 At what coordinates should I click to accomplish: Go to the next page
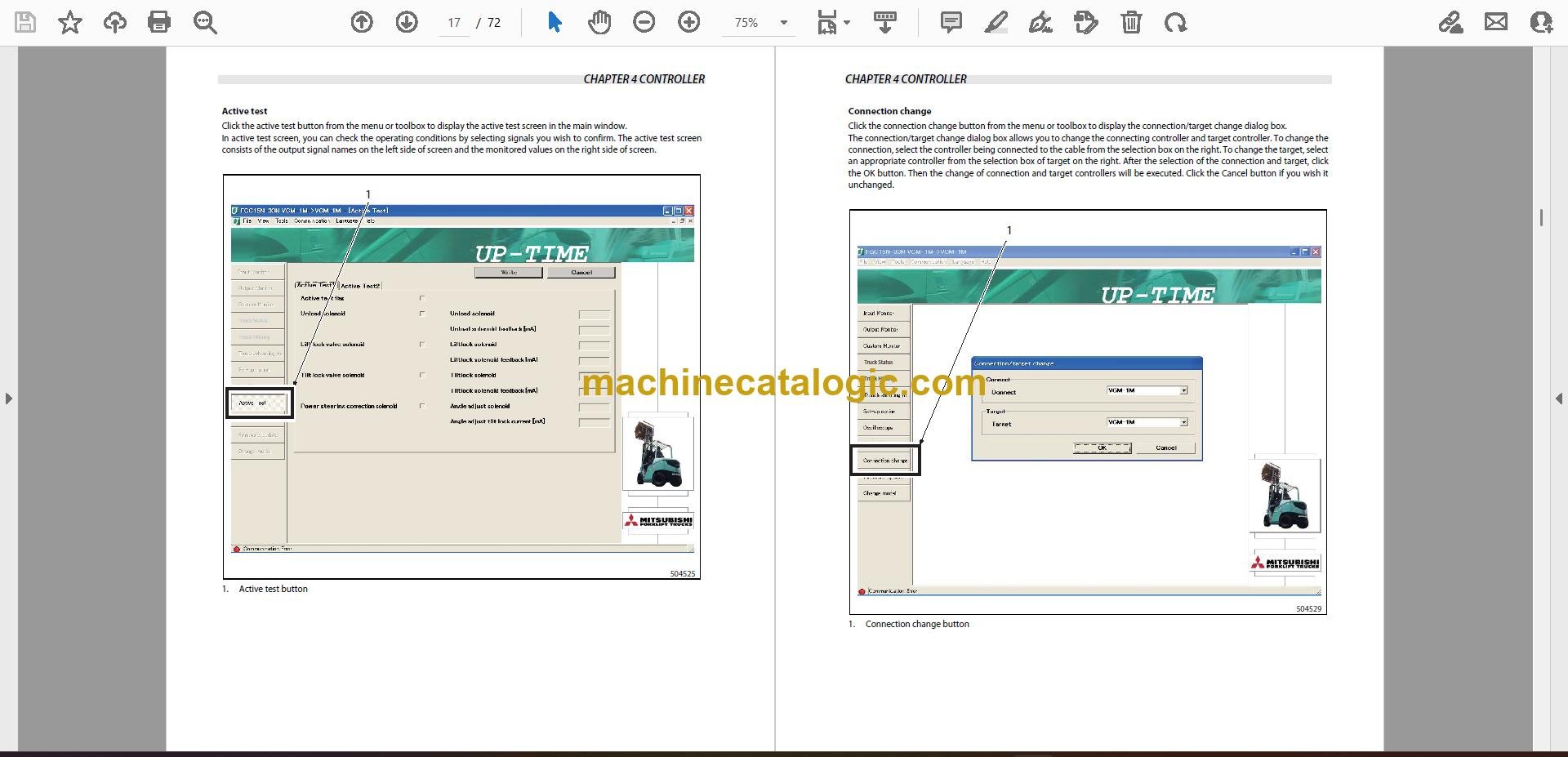407,22
